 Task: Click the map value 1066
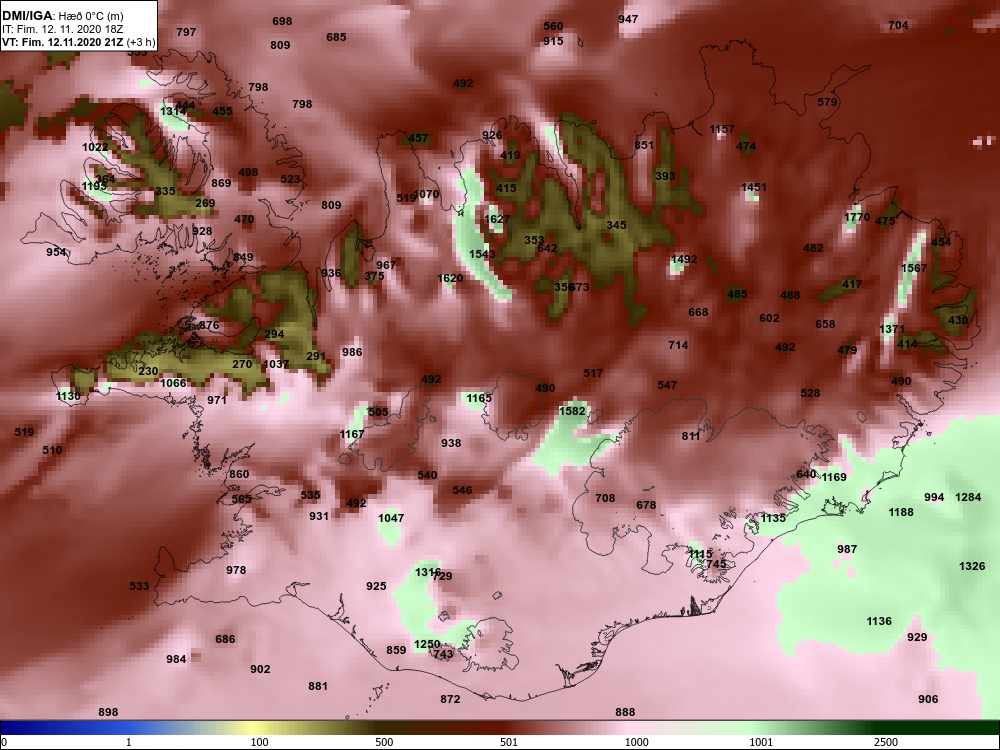pos(173,383)
